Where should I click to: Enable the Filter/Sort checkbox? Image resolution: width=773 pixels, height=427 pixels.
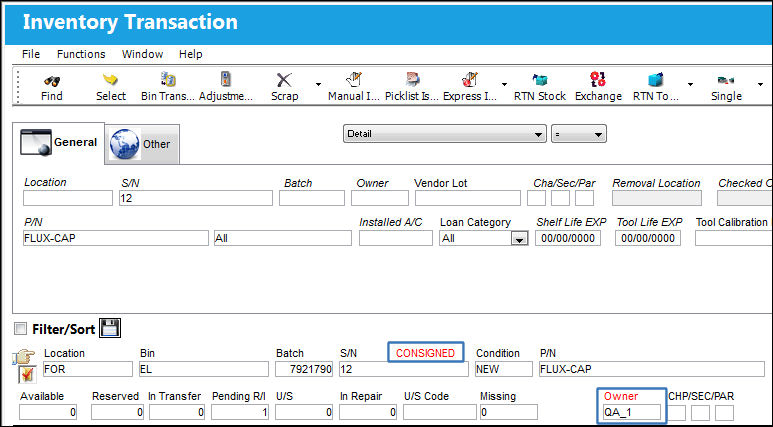[20, 328]
